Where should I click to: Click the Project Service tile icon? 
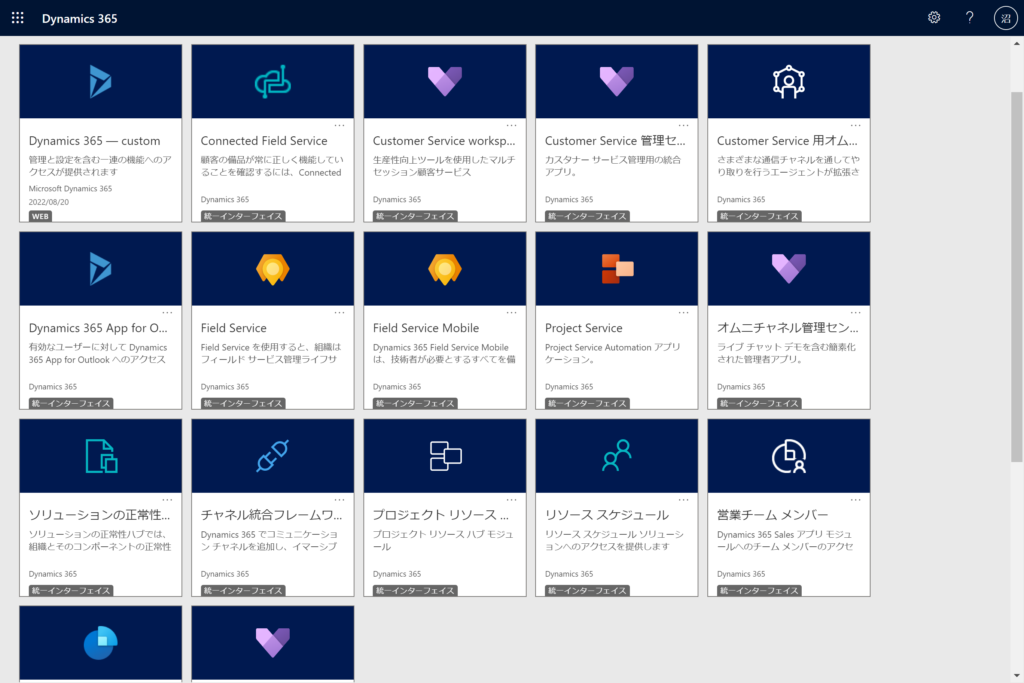click(x=617, y=268)
